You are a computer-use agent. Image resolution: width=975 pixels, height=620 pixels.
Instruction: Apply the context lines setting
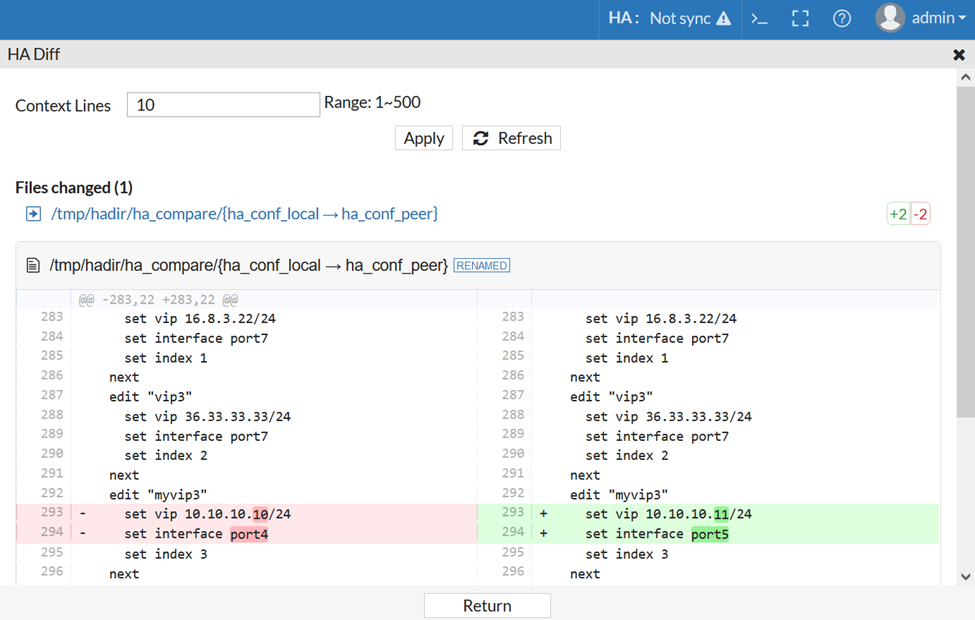(x=423, y=138)
